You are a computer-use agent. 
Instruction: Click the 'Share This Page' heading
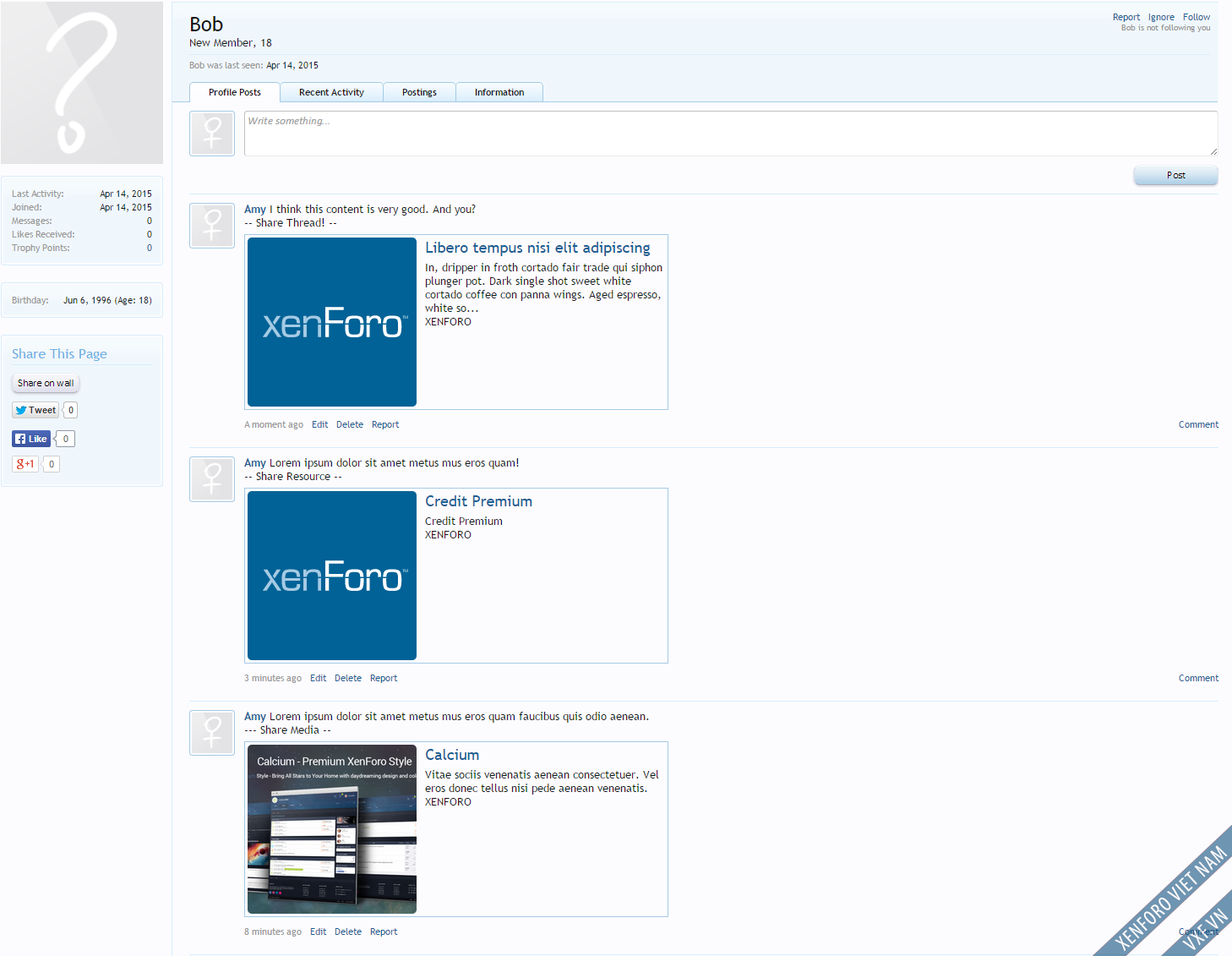pyautogui.click(x=59, y=354)
